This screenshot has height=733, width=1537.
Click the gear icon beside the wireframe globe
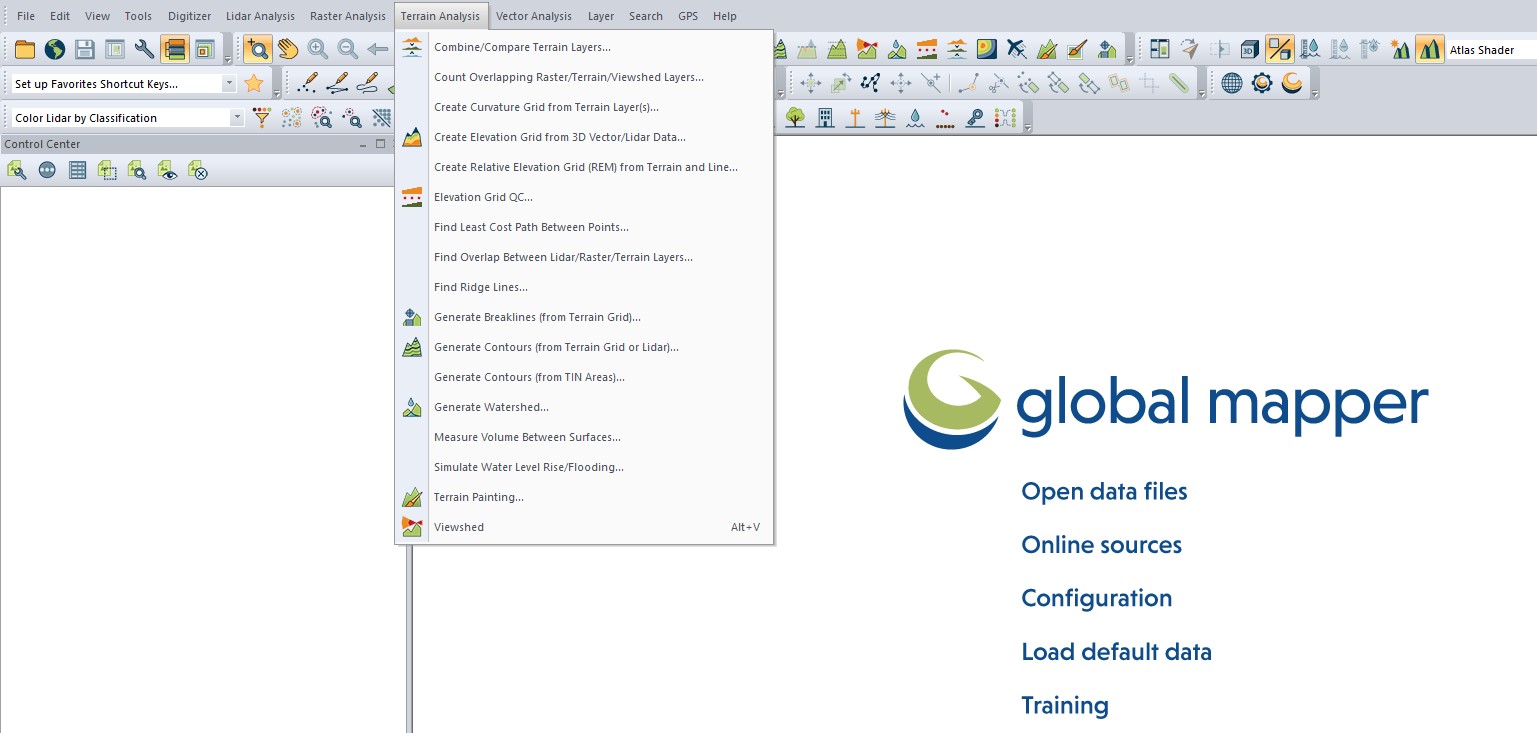(x=1262, y=83)
